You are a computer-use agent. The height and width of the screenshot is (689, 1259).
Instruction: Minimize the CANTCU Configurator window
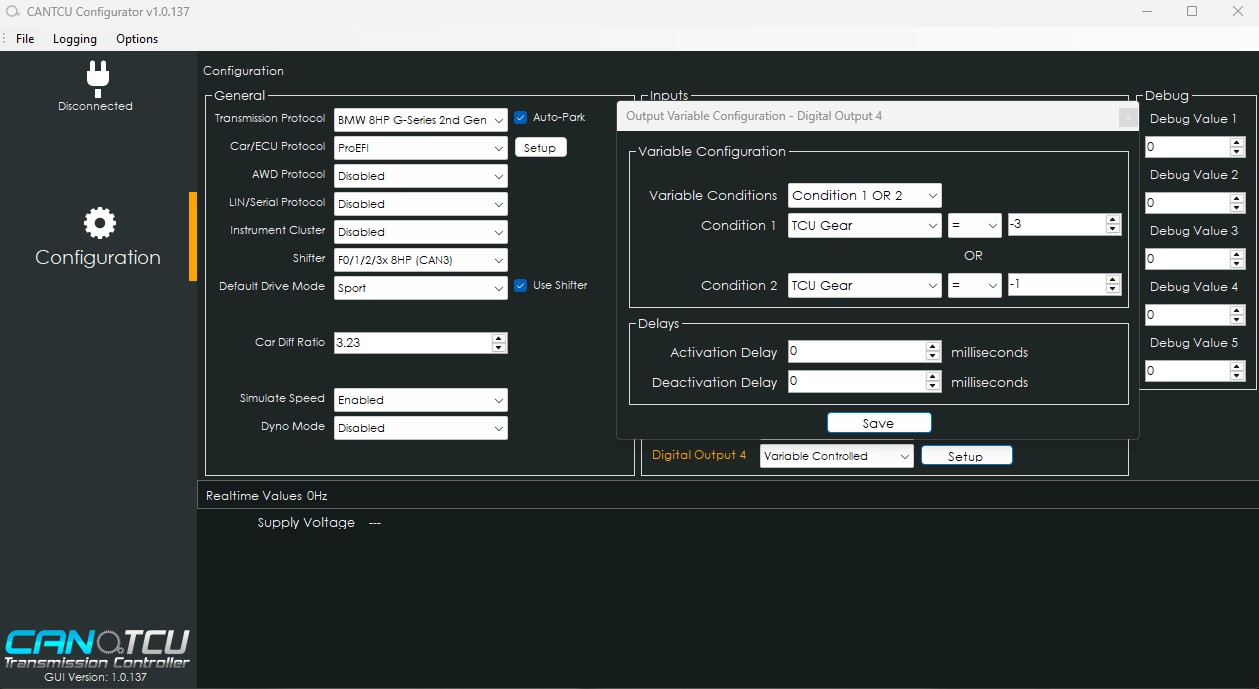click(x=1146, y=12)
